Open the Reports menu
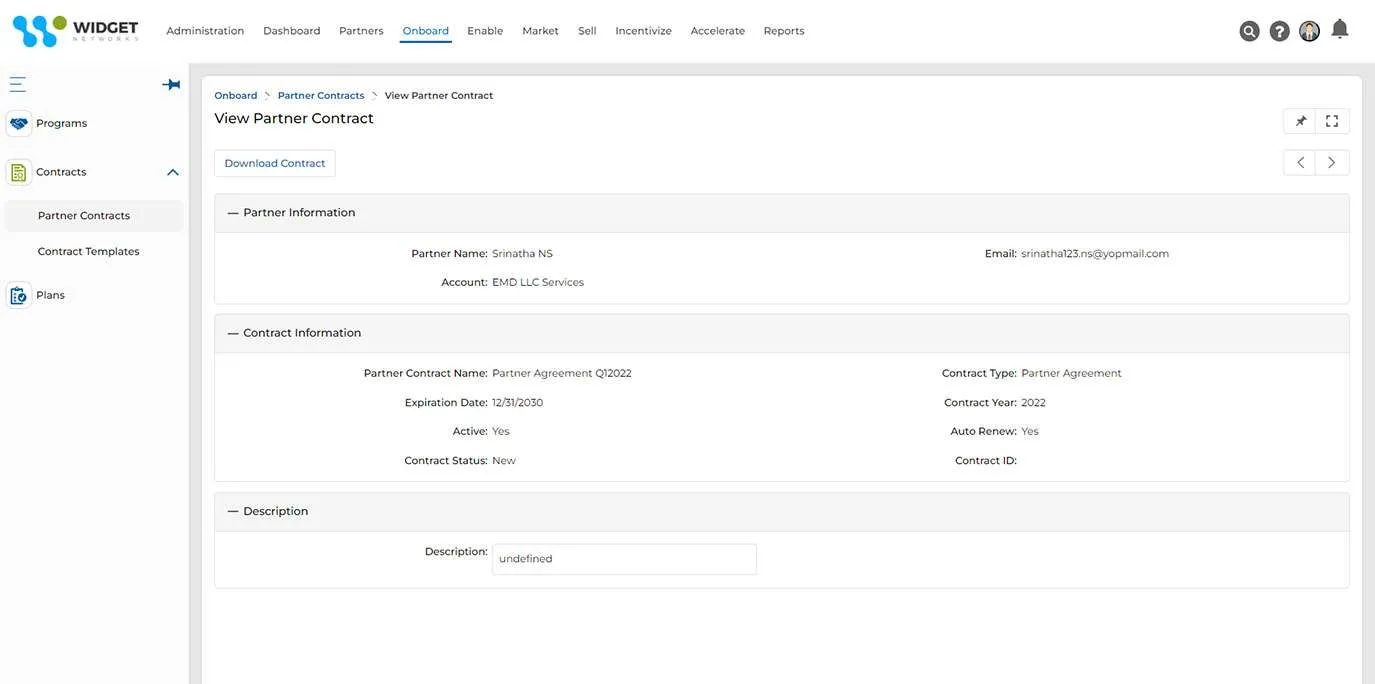Viewport: 1375px width, 684px height. pyautogui.click(x=783, y=31)
